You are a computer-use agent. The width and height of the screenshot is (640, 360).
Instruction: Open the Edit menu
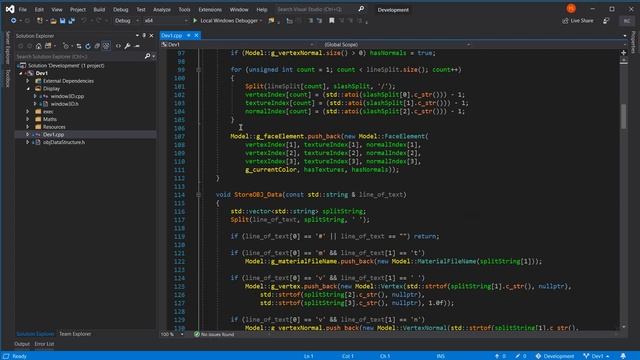[39, 9]
